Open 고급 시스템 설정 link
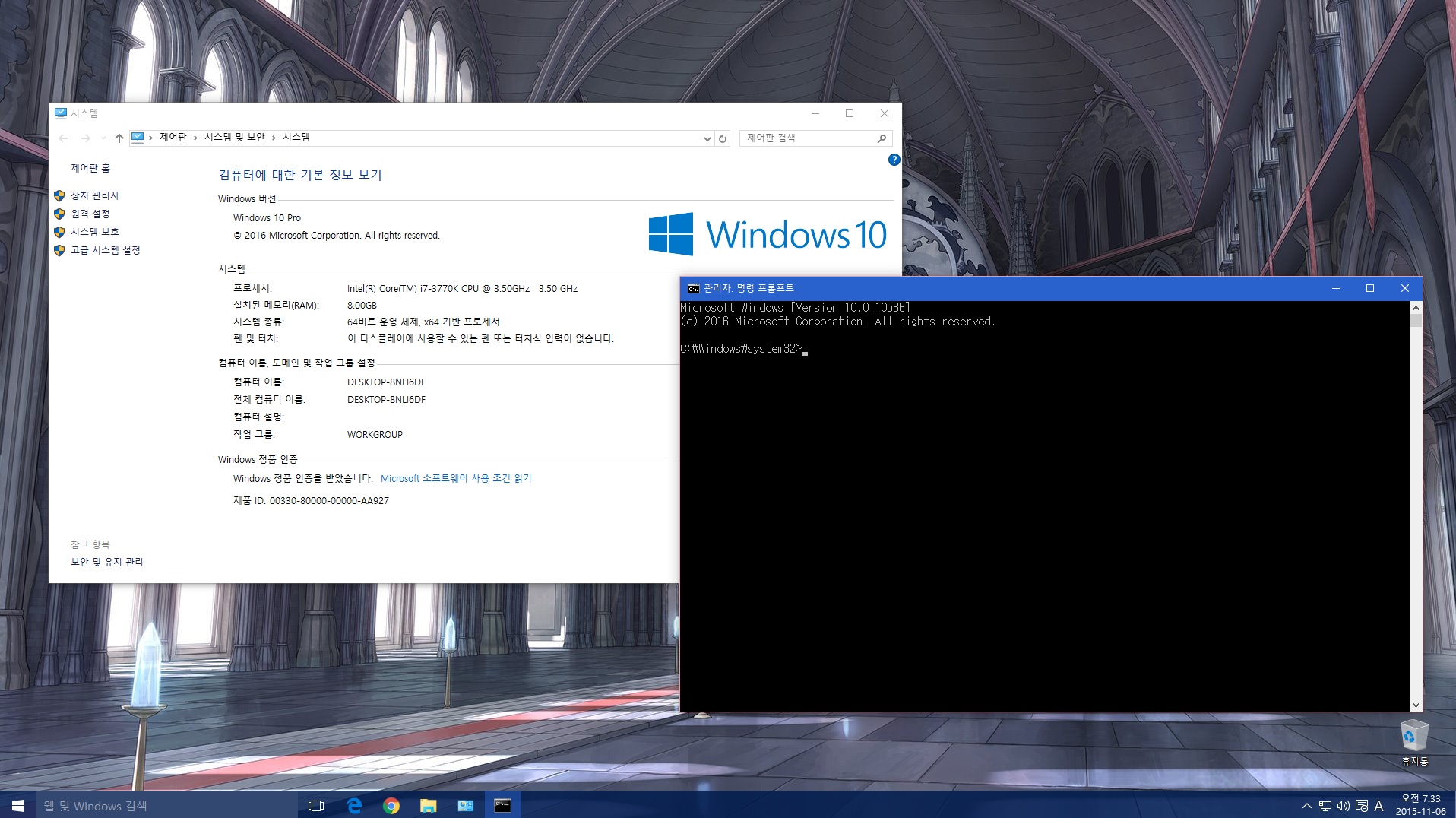1456x818 pixels. click(106, 250)
